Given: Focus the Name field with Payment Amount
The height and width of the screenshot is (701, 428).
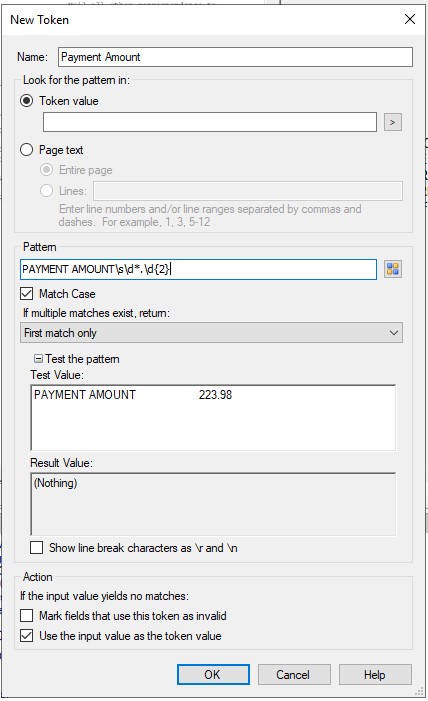Looking at the screenshot, I should click(235, 57).
